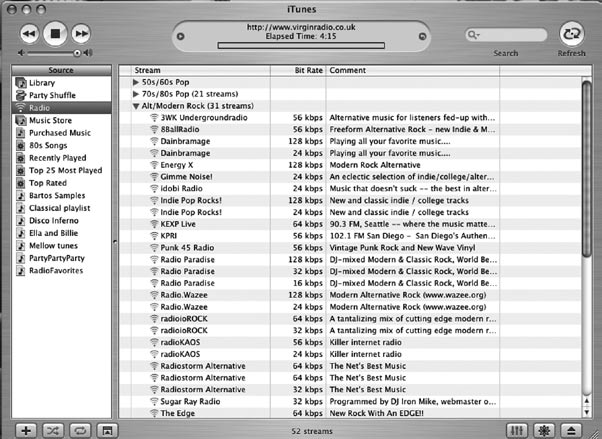
Task: Collapse the Alt/Modern Rock category
Action: [x=136, y=105]
